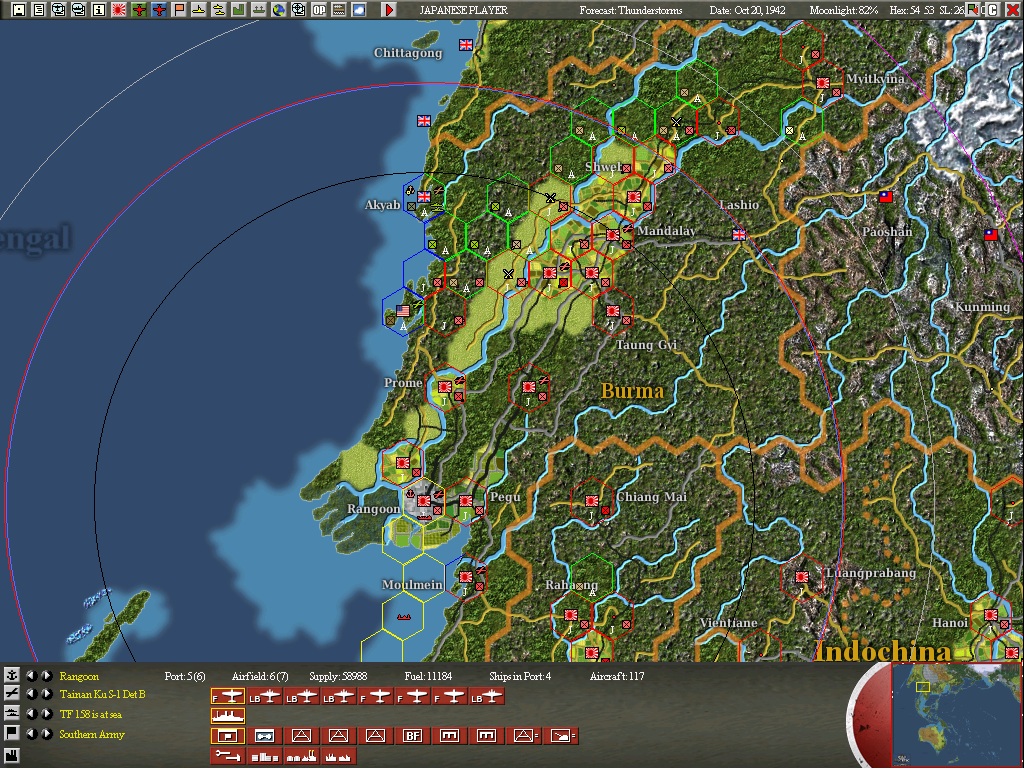Viewport: 1027px width, 770px height.
Task: Select the Mandalay Japanese unit hex
Action: click(x=612, y=235)
